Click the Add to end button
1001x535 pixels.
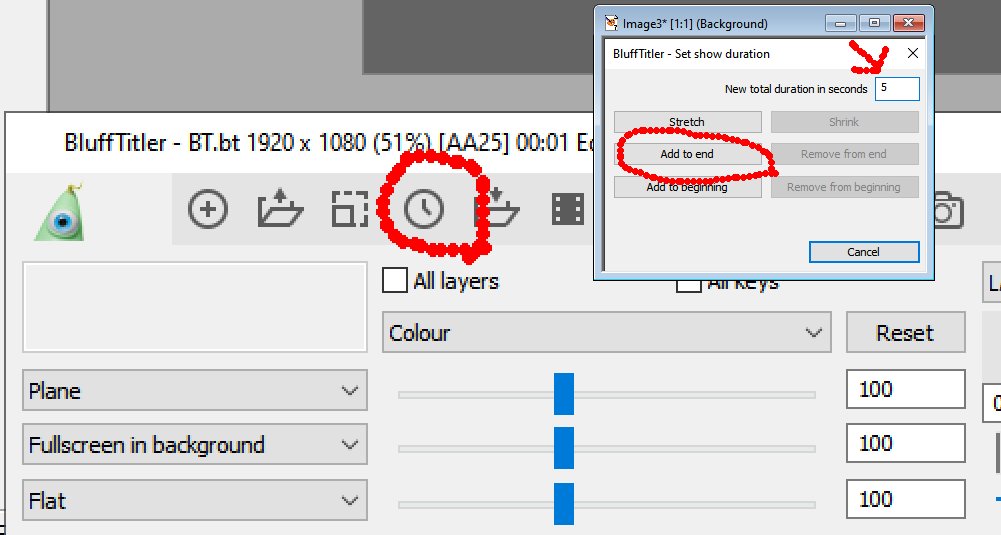click(688, 154)
